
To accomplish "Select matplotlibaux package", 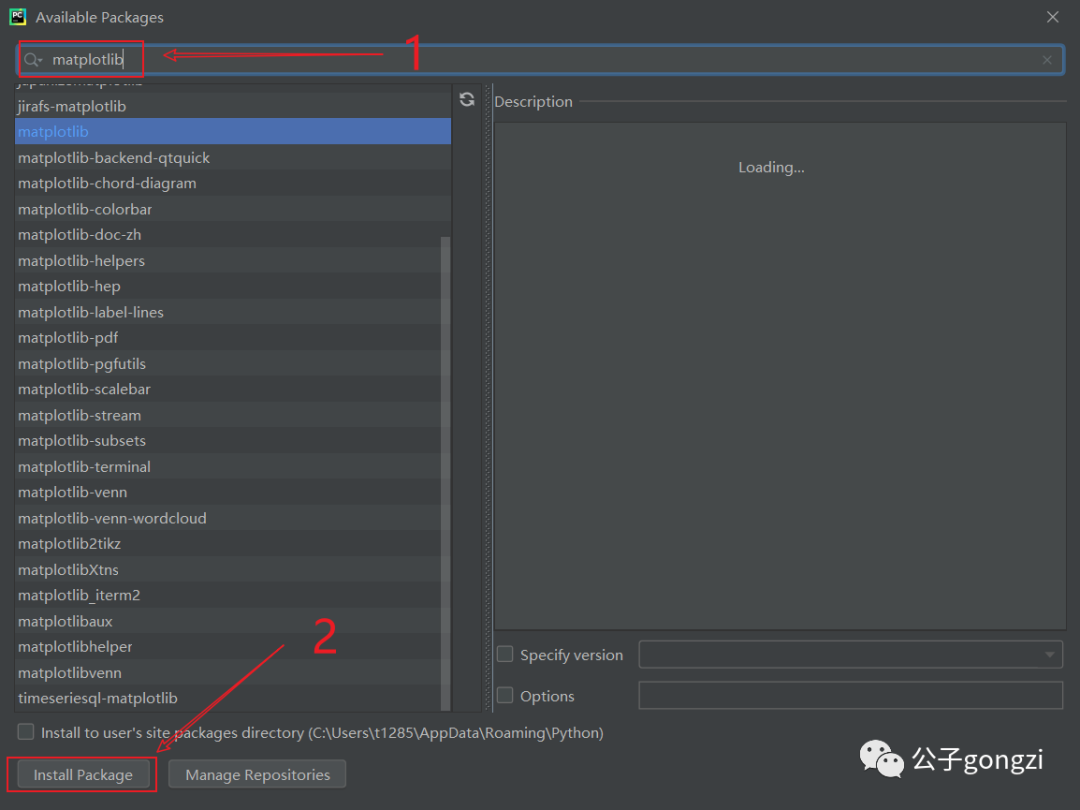I will click(x=227, y=621).
